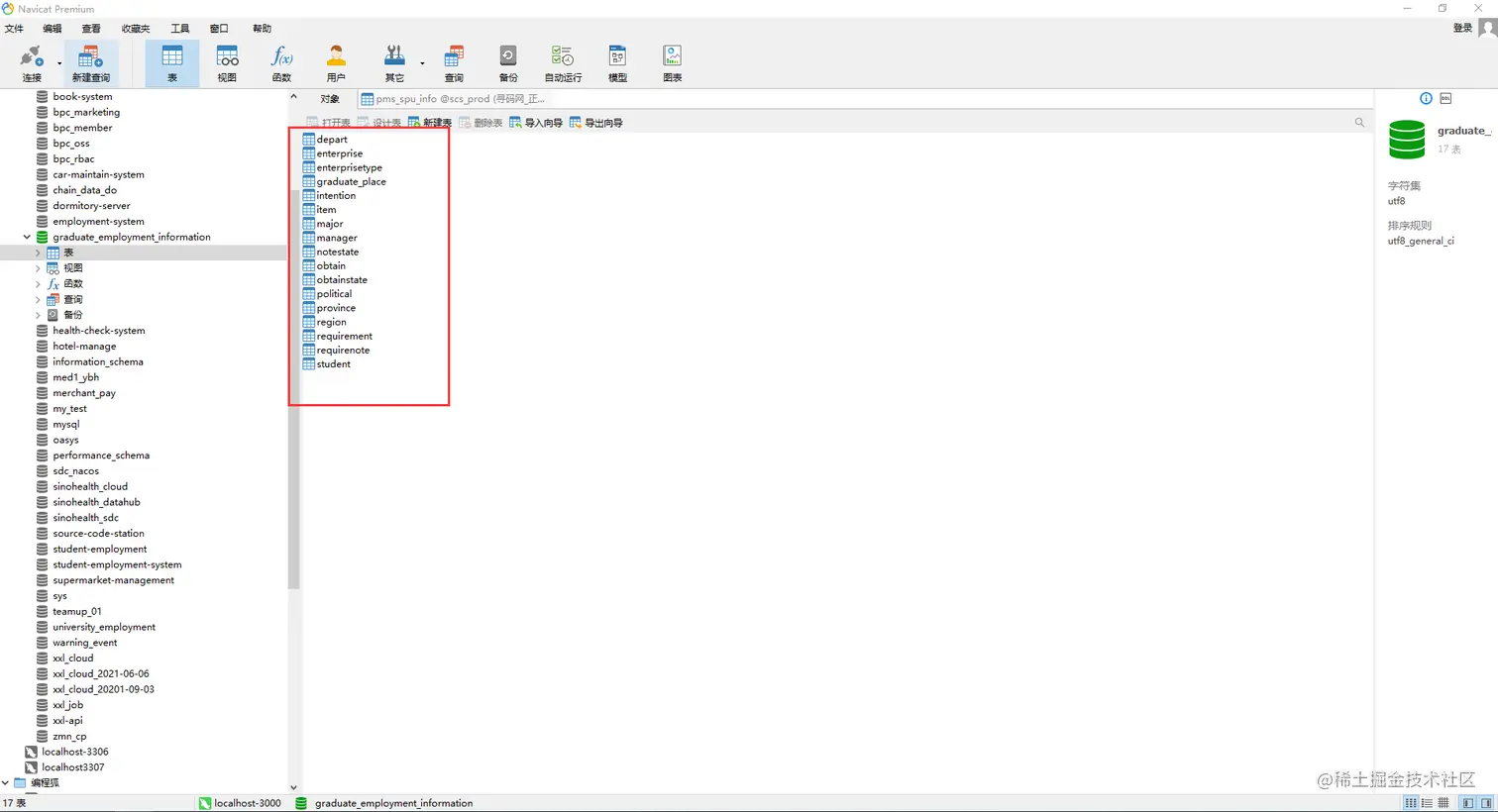
Task: Click the Others (其它) toolbar icon
Action: (x=394, y=62)
